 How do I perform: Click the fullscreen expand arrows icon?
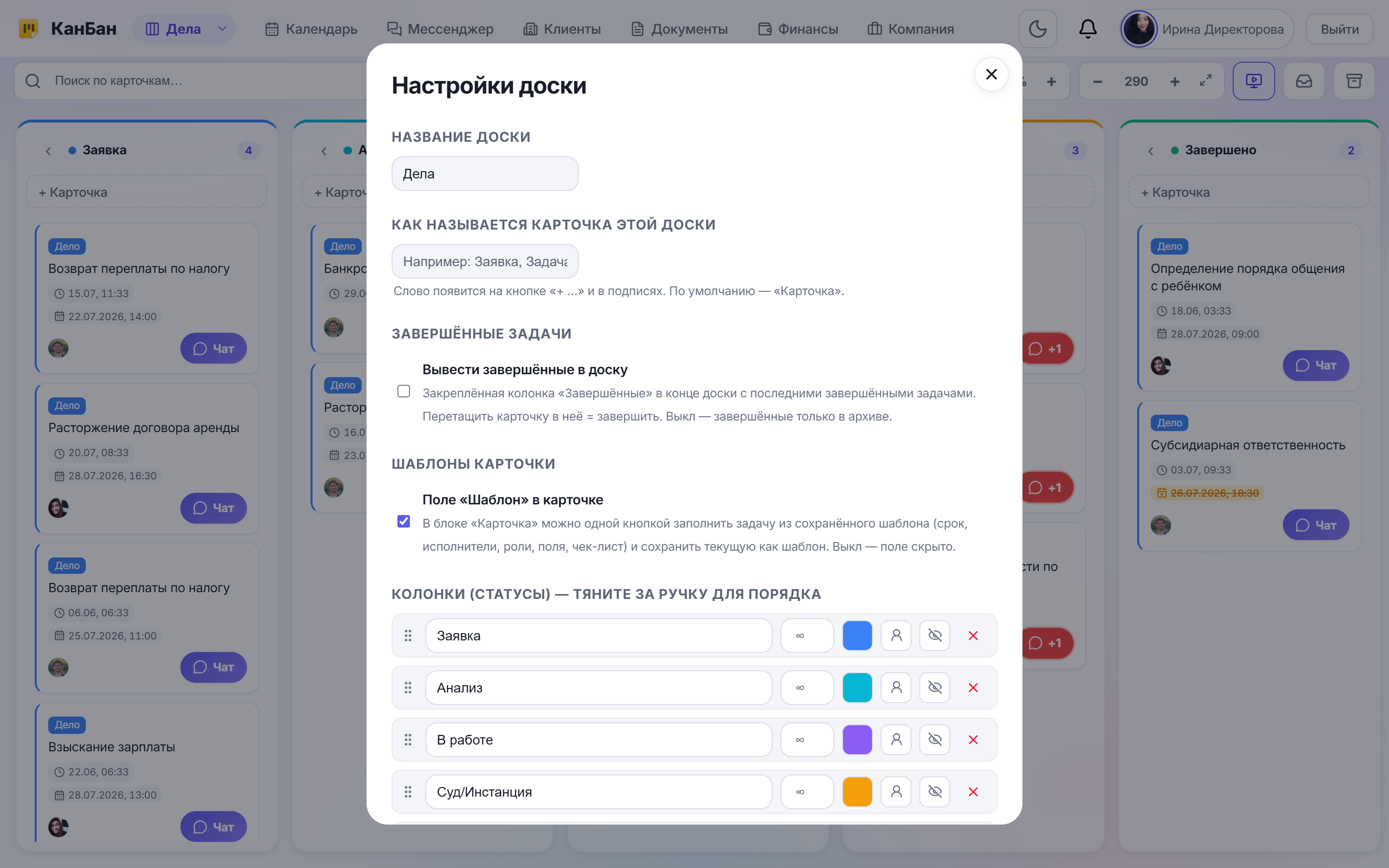[1205, 81]
